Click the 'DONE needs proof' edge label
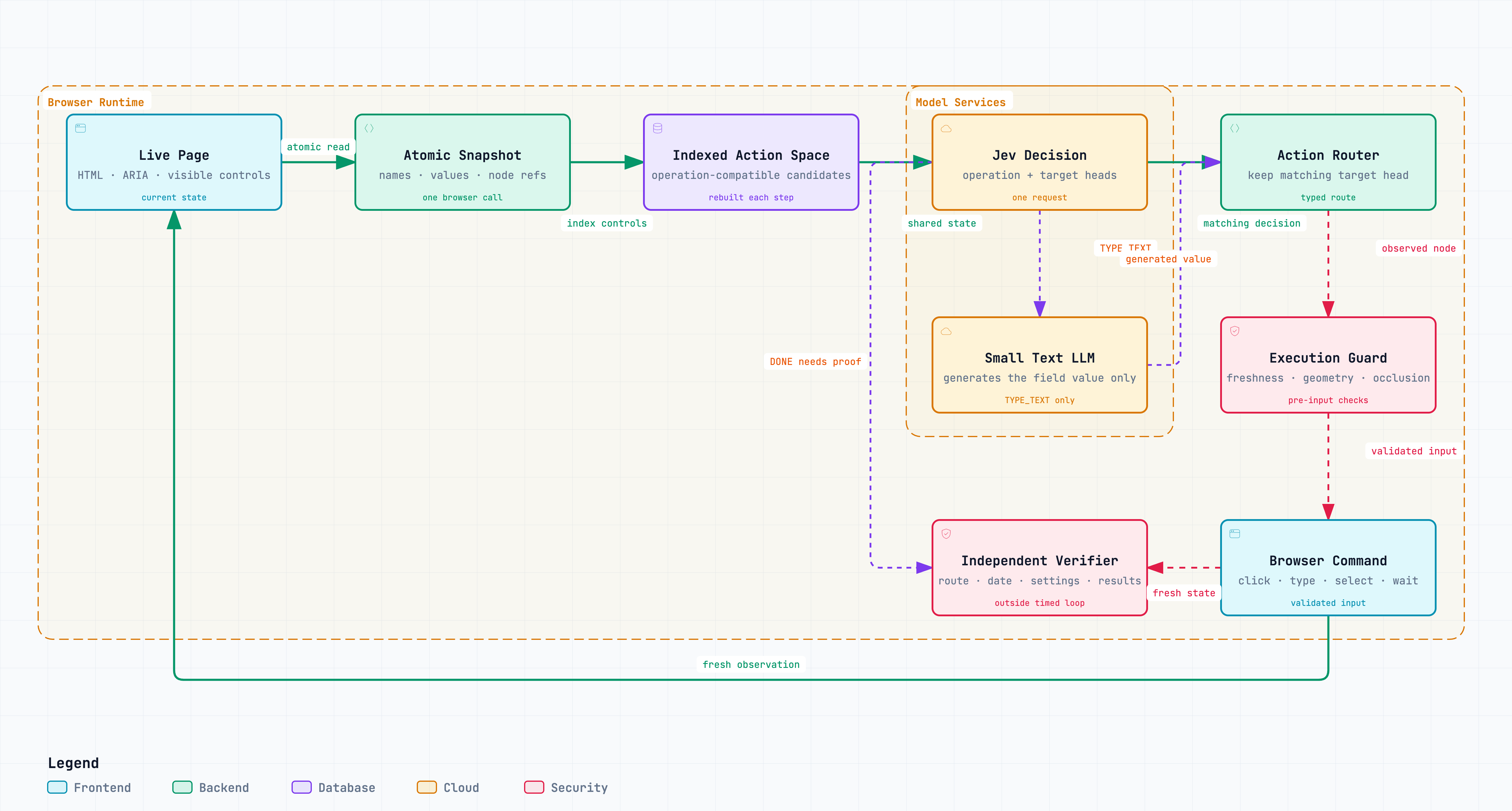This screenshot has height=811, width=1512. pos(815,362)
